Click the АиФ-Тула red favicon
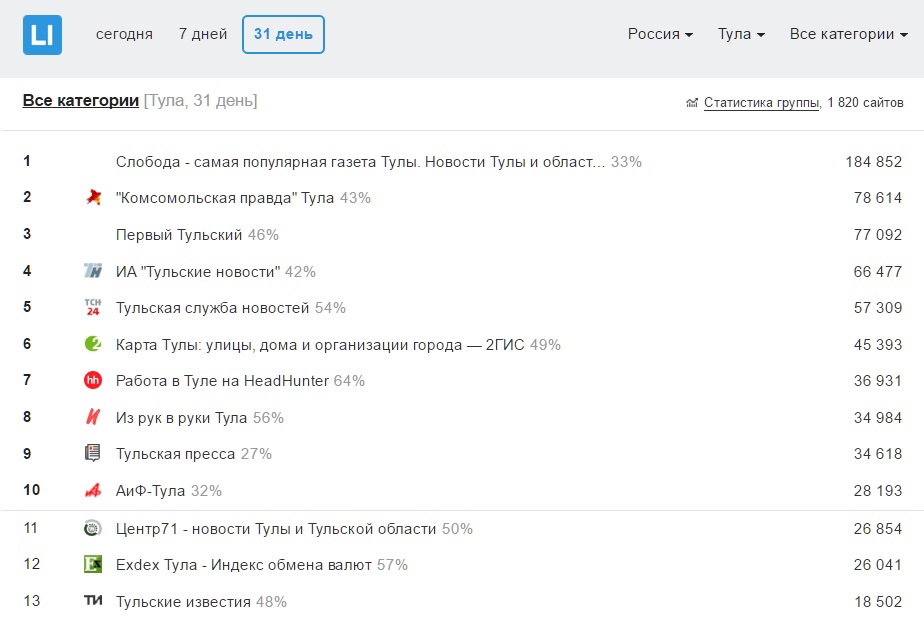 tap(93, 490)
